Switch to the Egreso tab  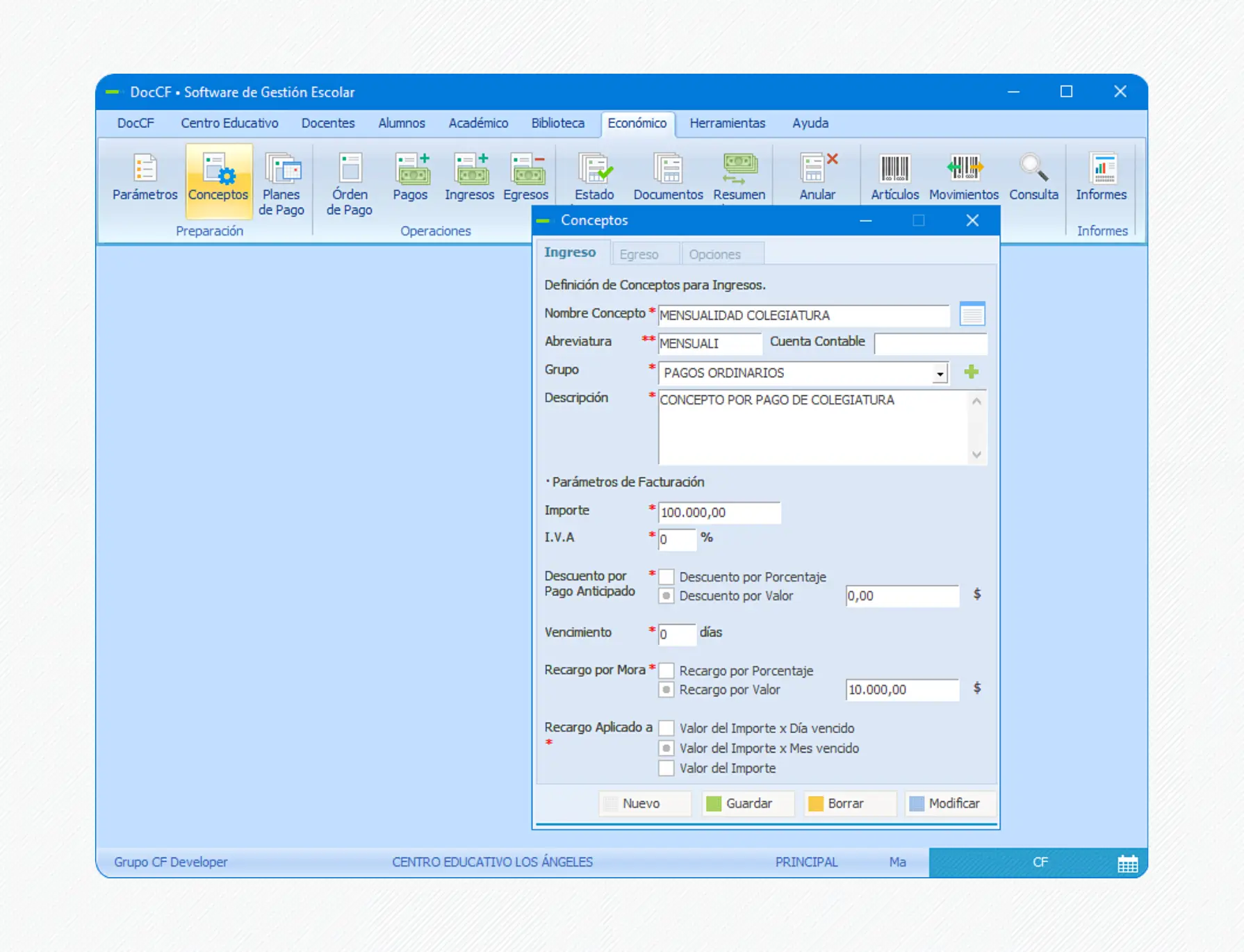[639, 254]
